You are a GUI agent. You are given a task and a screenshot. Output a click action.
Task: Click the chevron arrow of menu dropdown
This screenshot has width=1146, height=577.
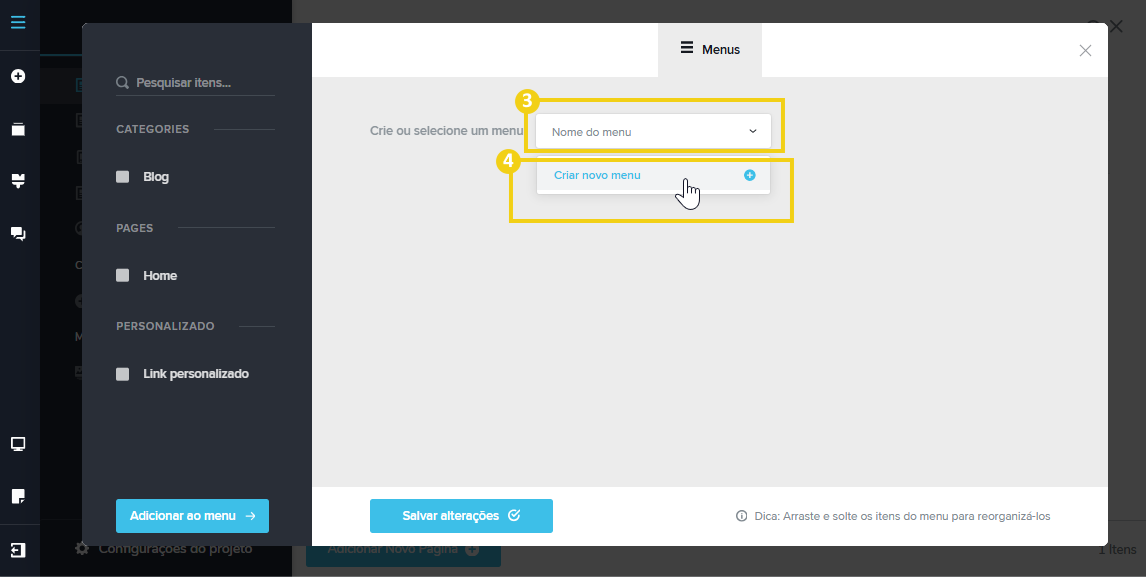point(753,132)
